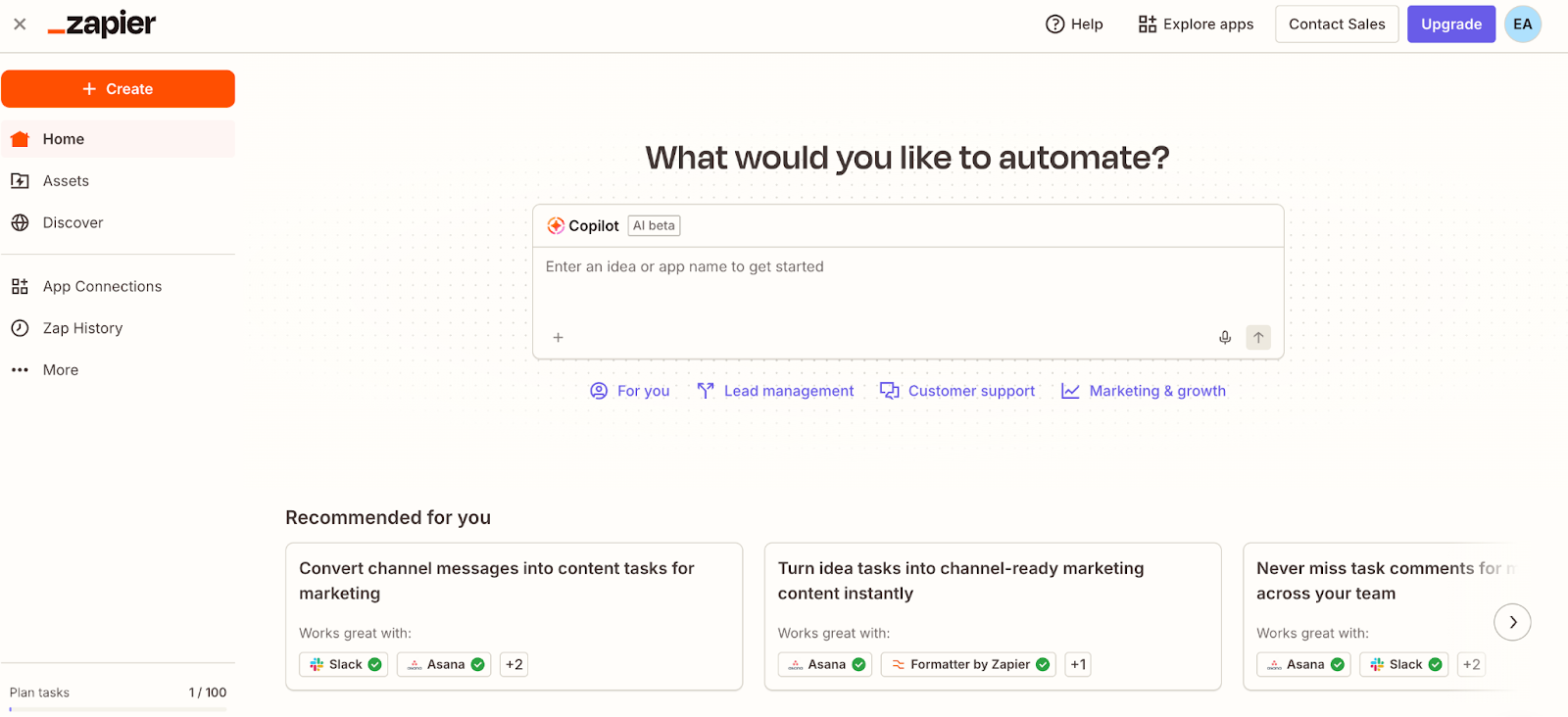Image resolution: width=1568 pixels, height=717 pixels.
Task: Click the Slack chip in the first card
Action: point(344,664)
